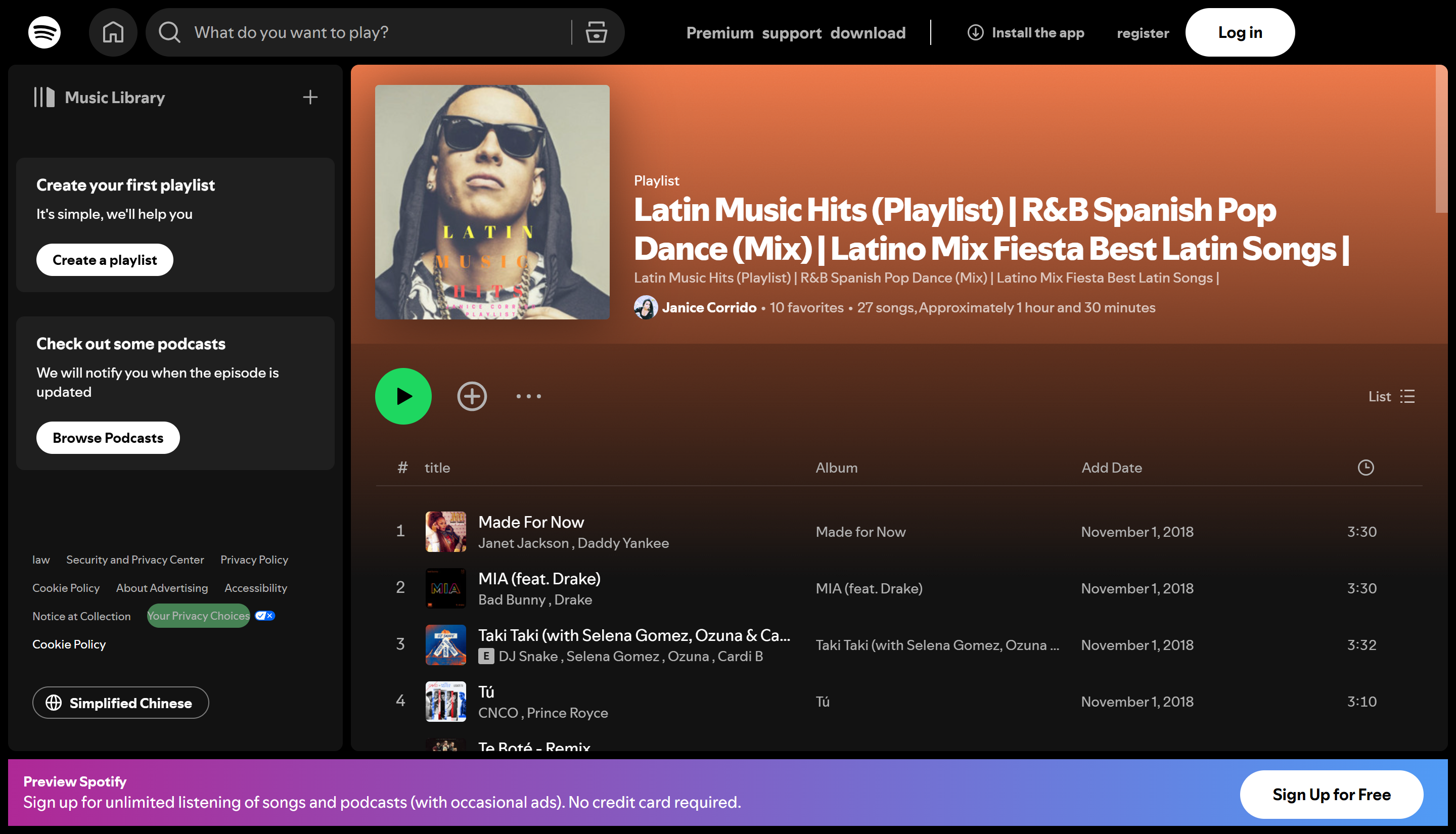The height and width of the screenshot is (834, 1456).
Task: Select the explicit badge on Taki Taki
Action: [486, 657]
